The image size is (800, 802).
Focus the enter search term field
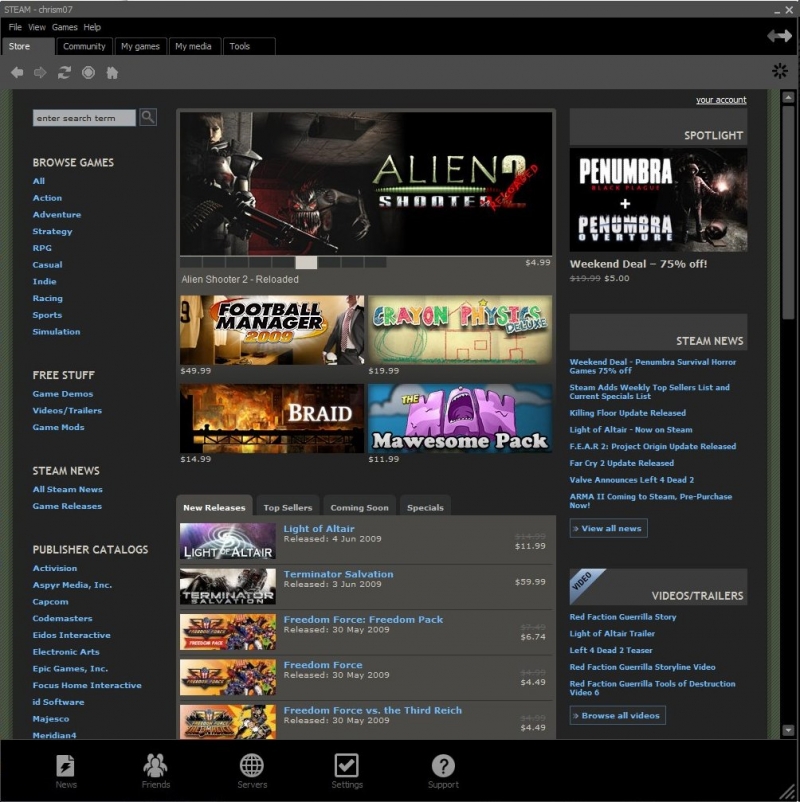(84, 118)
